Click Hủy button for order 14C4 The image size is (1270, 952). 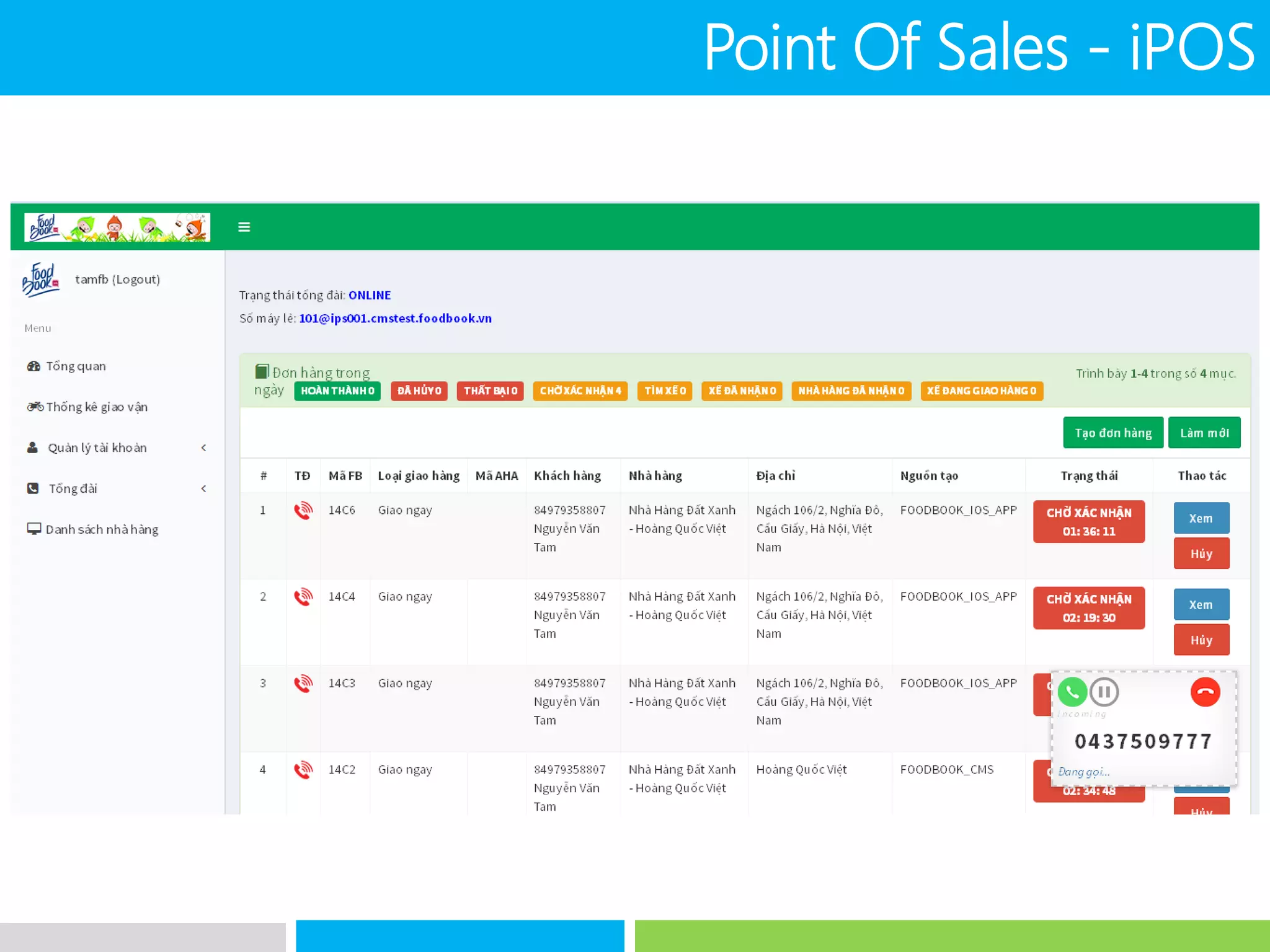click(x=1201, y=640)
